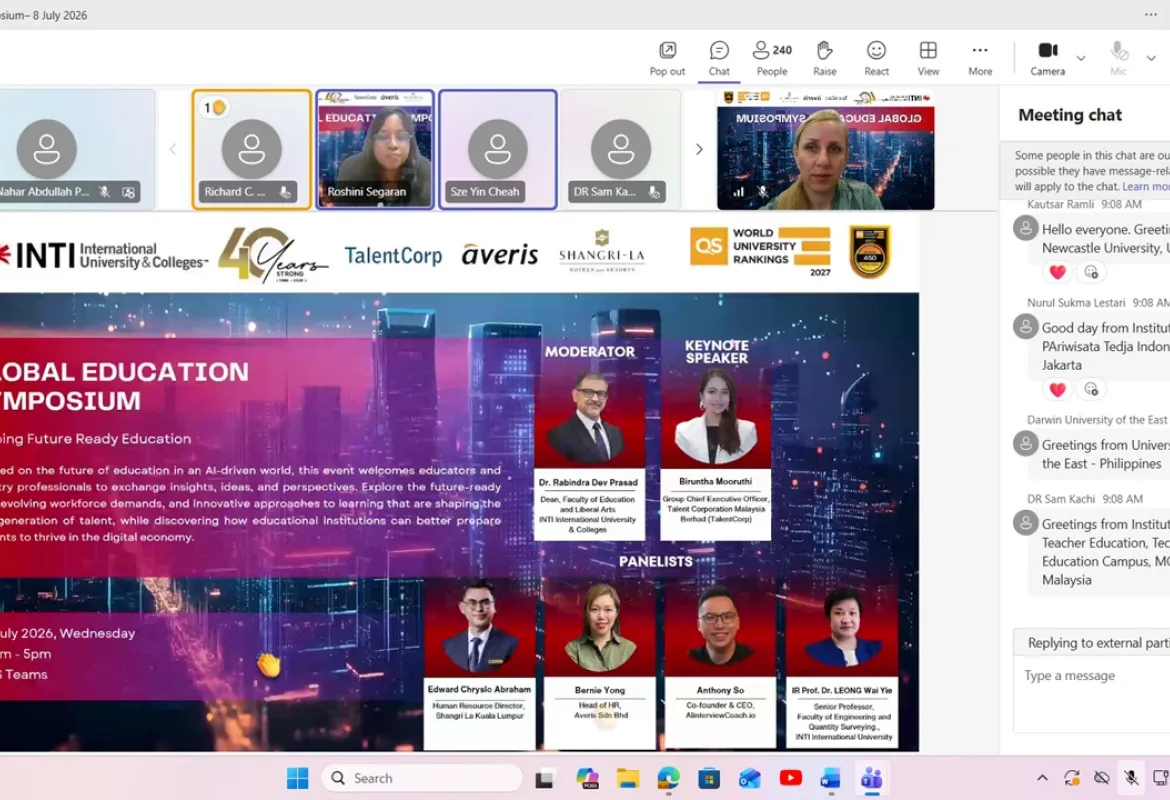
Task: Toggle the heart reaction on Nurul's message
Action: [1057, 390]
